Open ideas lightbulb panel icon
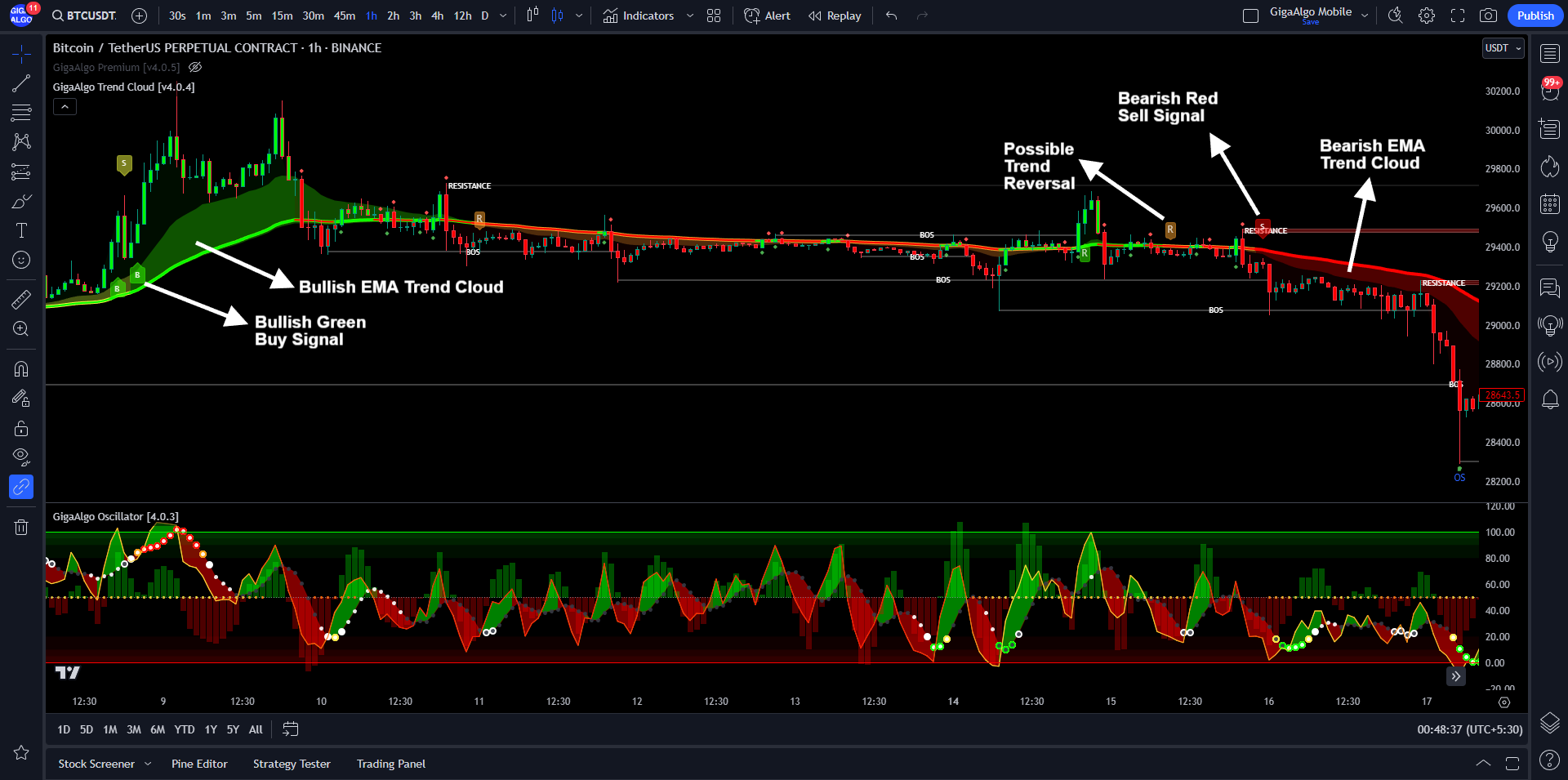This screenshot has width=1568, height=780. click(1550, 241)
